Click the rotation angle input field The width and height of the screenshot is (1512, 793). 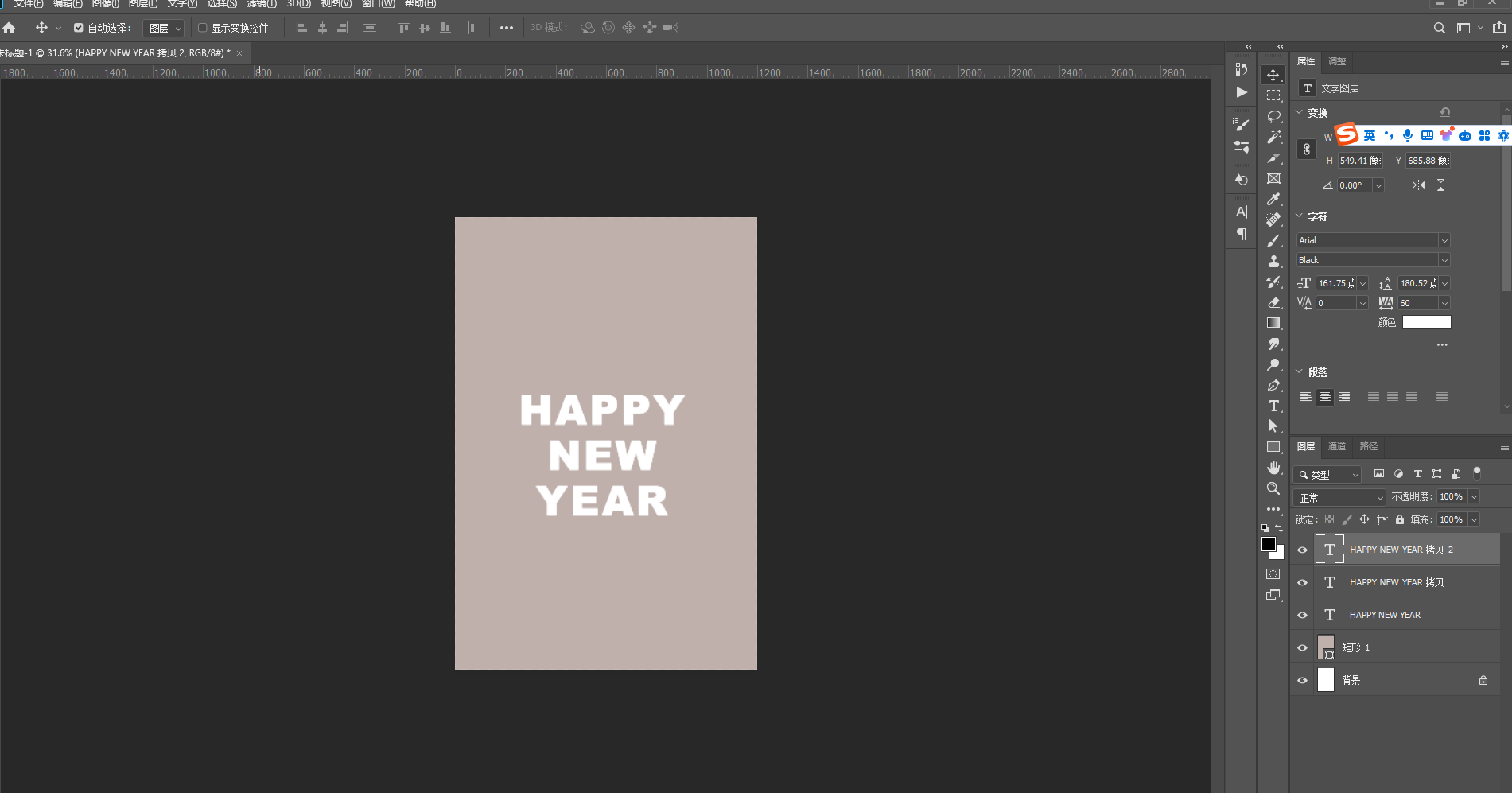pos(1354,185)
